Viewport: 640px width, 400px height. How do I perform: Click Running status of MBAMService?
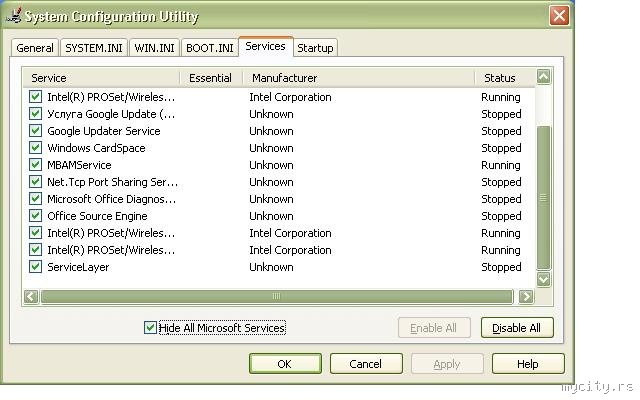(x=500, y=165)
